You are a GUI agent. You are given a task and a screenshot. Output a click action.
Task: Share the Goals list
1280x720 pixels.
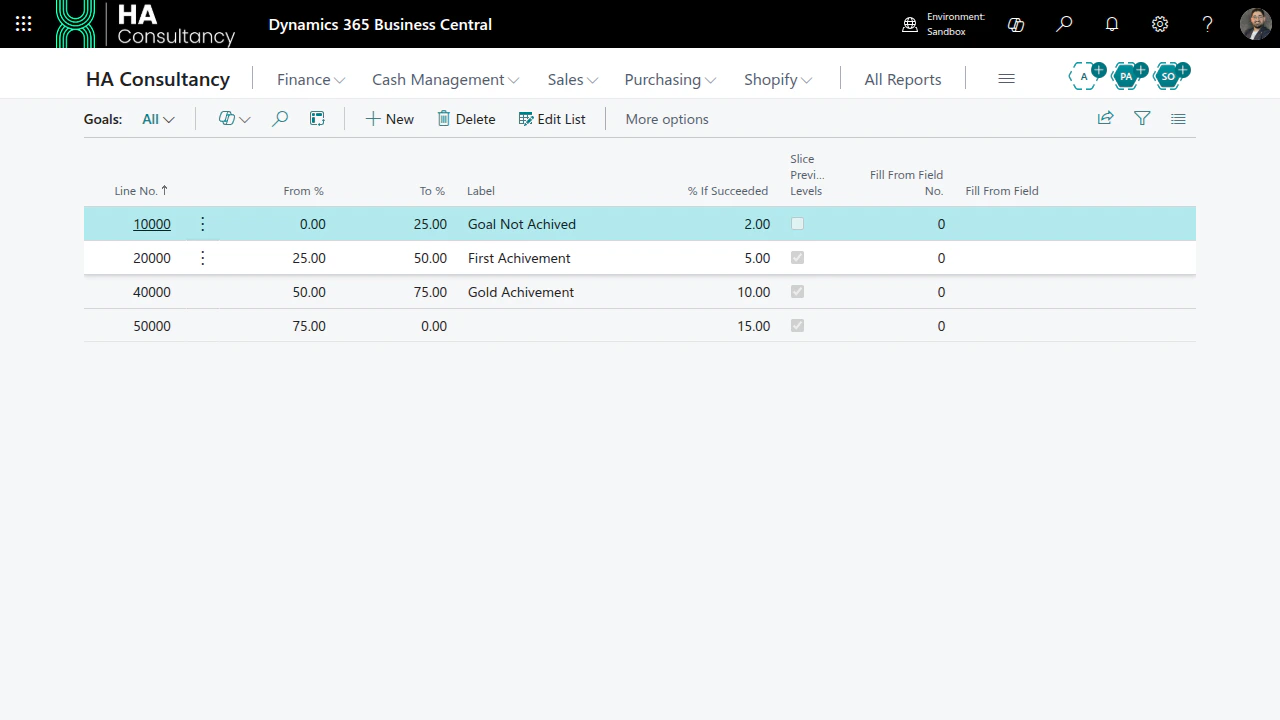pos(1105,119)
